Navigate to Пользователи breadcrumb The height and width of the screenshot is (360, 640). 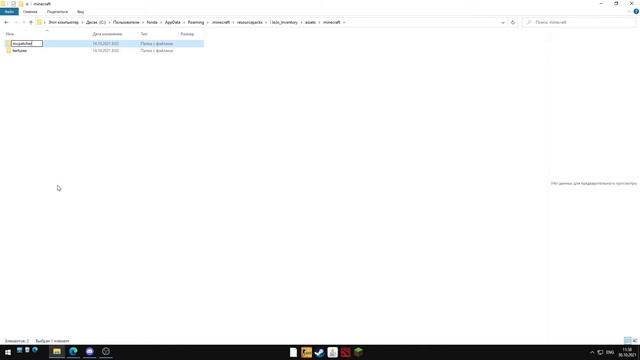pyautogui.click(x=126, y=22)
